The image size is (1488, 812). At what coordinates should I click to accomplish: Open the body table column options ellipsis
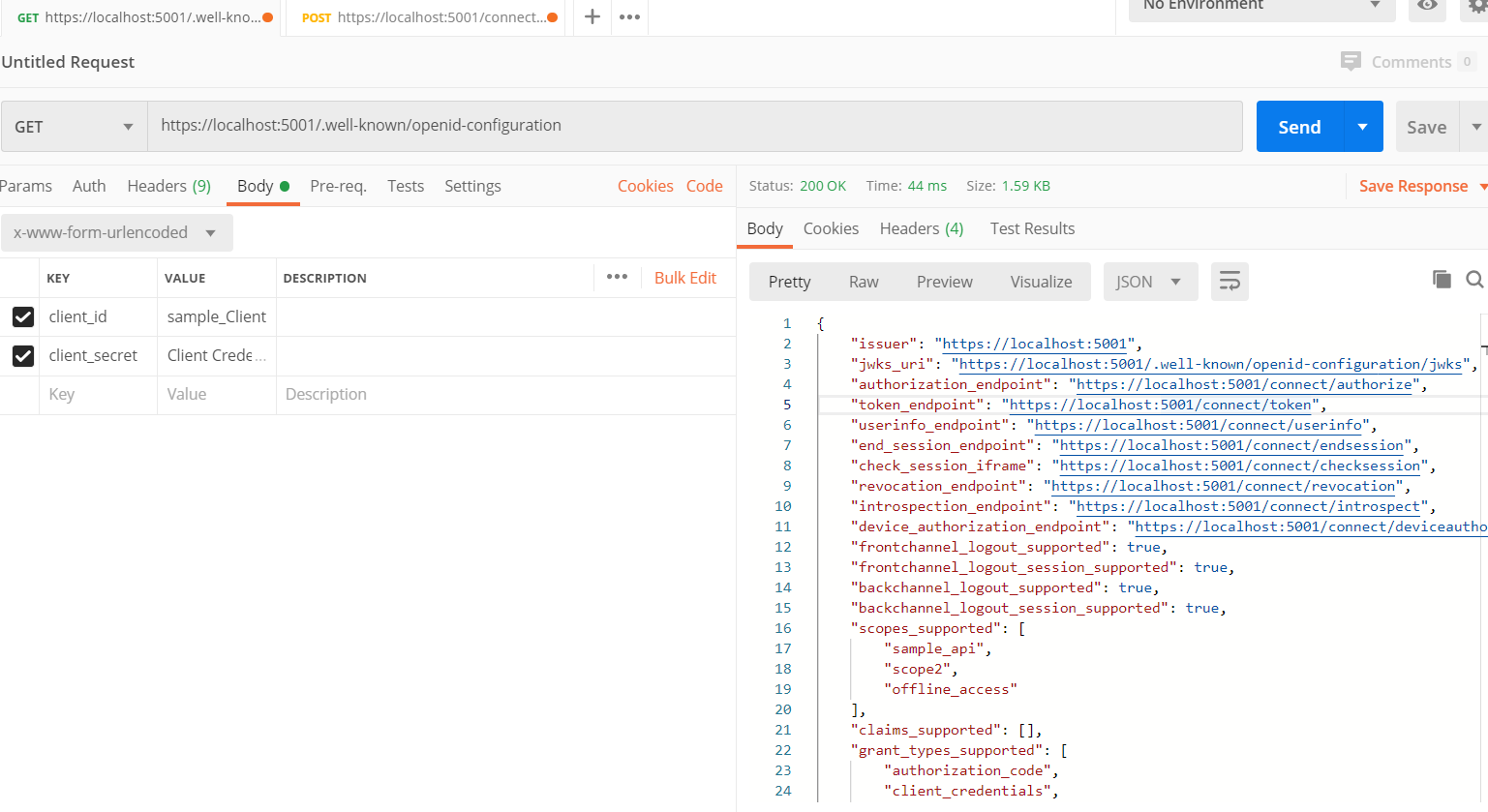(x=618, y=277)
